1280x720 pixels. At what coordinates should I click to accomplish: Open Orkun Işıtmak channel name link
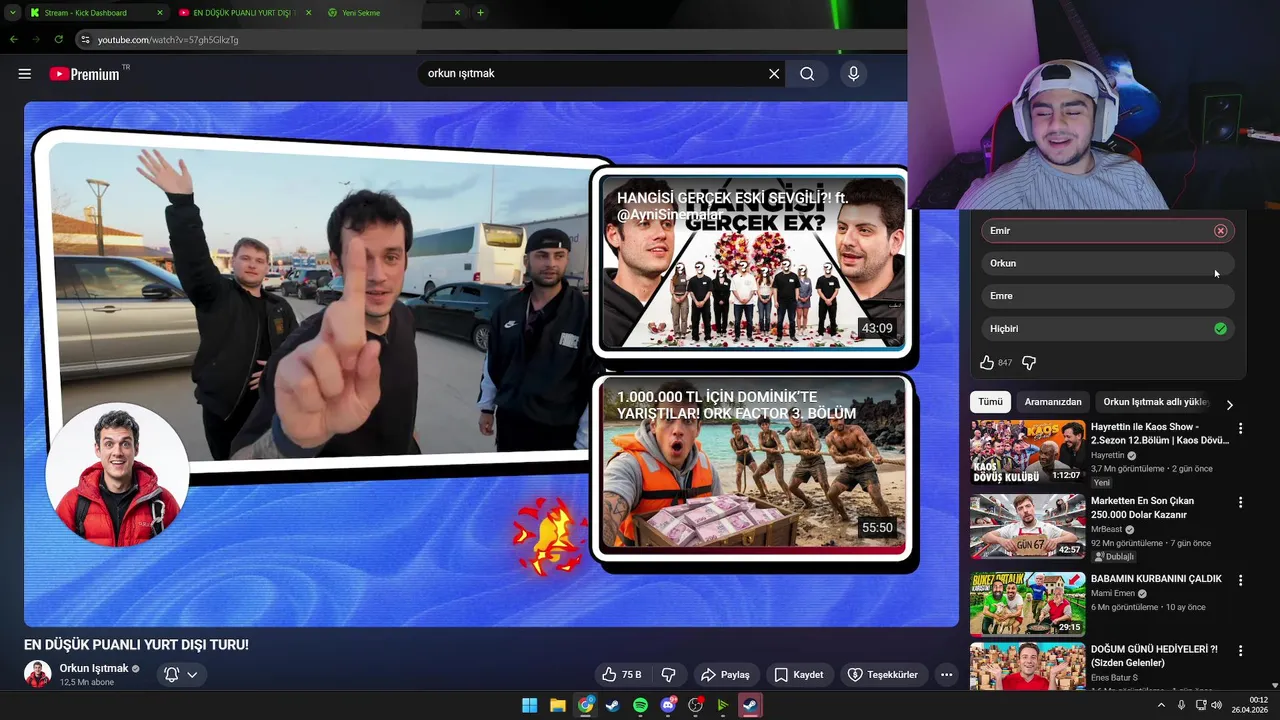94,669
